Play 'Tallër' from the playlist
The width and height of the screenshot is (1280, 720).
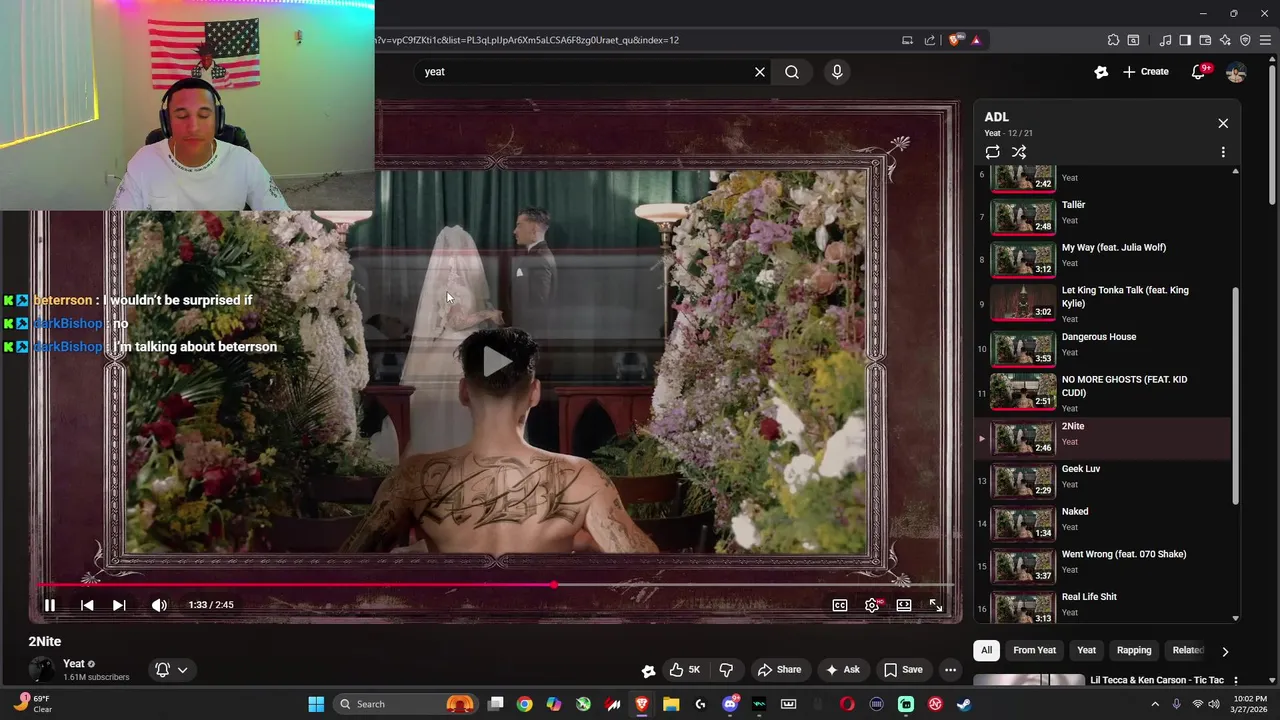pos(1102,216)
